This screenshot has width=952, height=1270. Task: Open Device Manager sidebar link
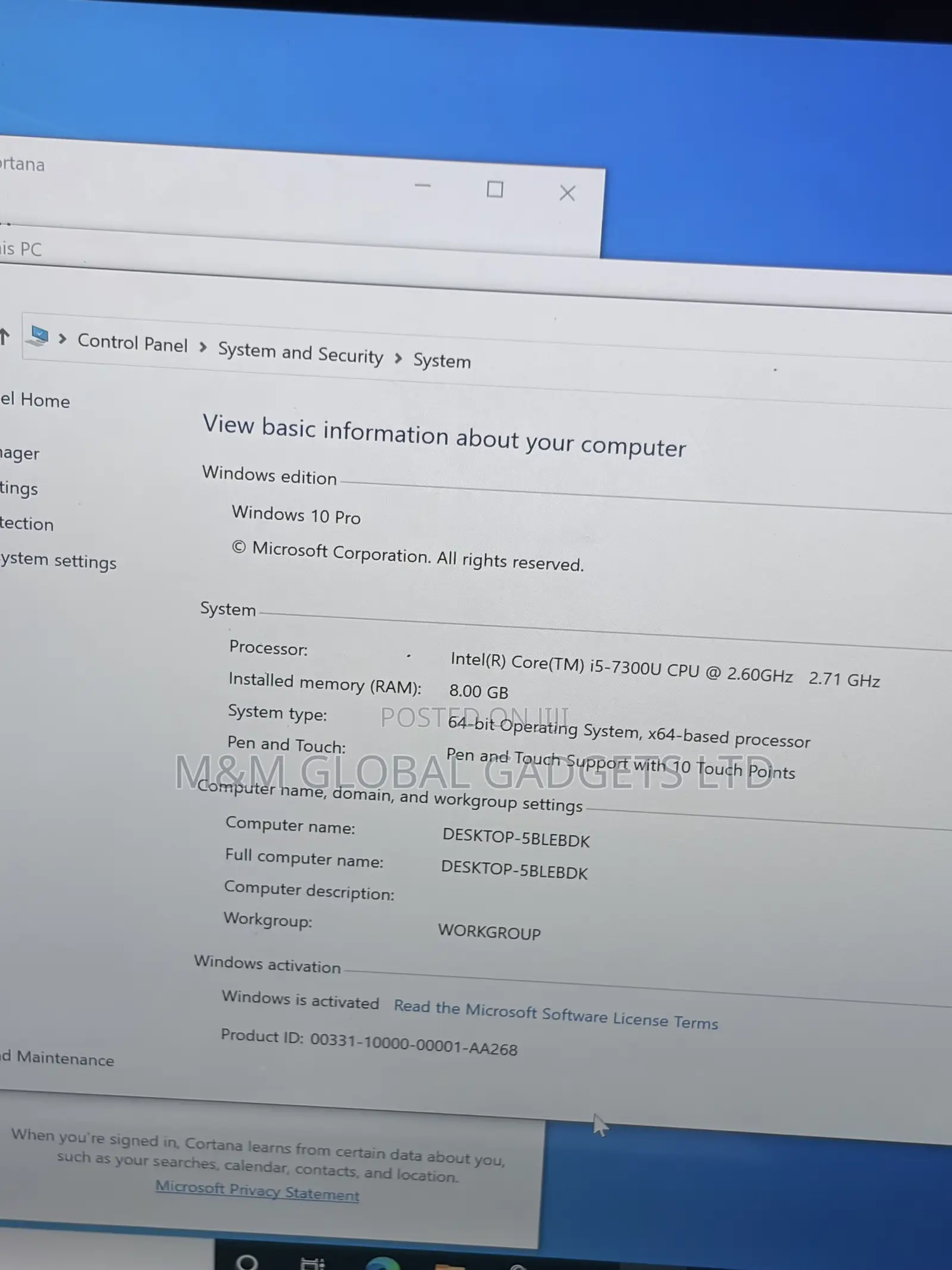point(20,453)
